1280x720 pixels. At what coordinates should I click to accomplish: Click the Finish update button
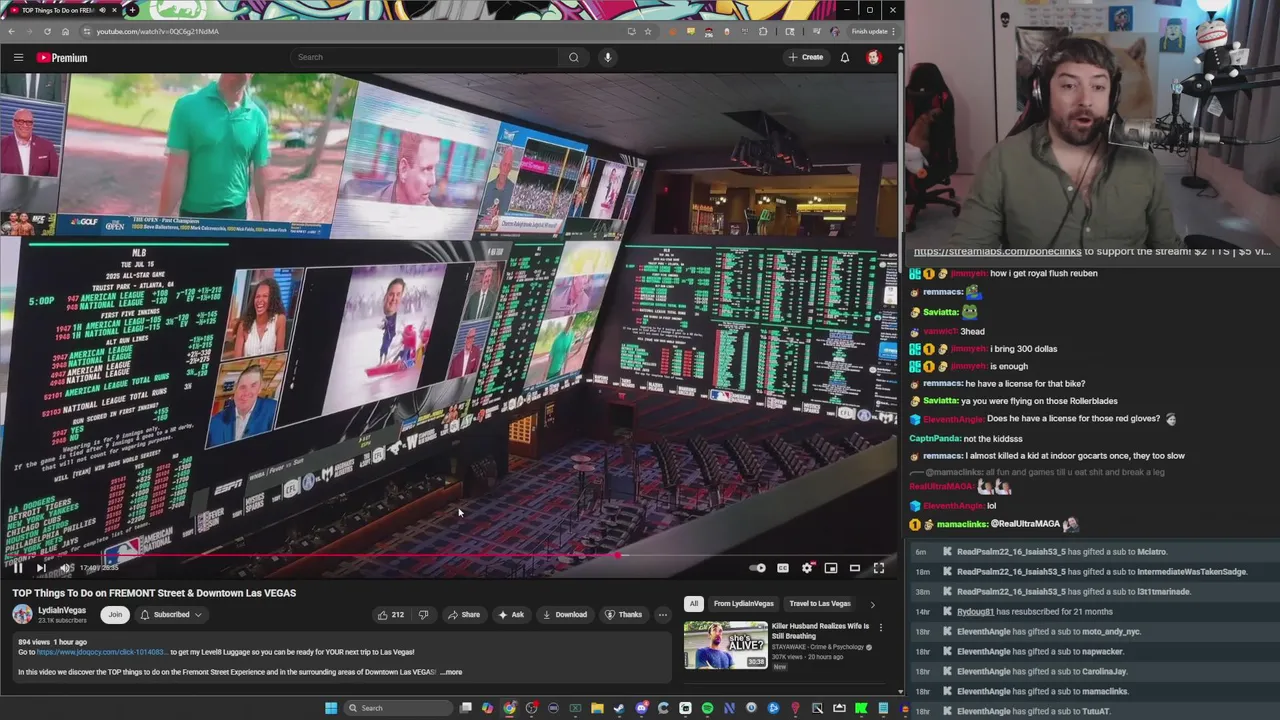click(872, 31)
